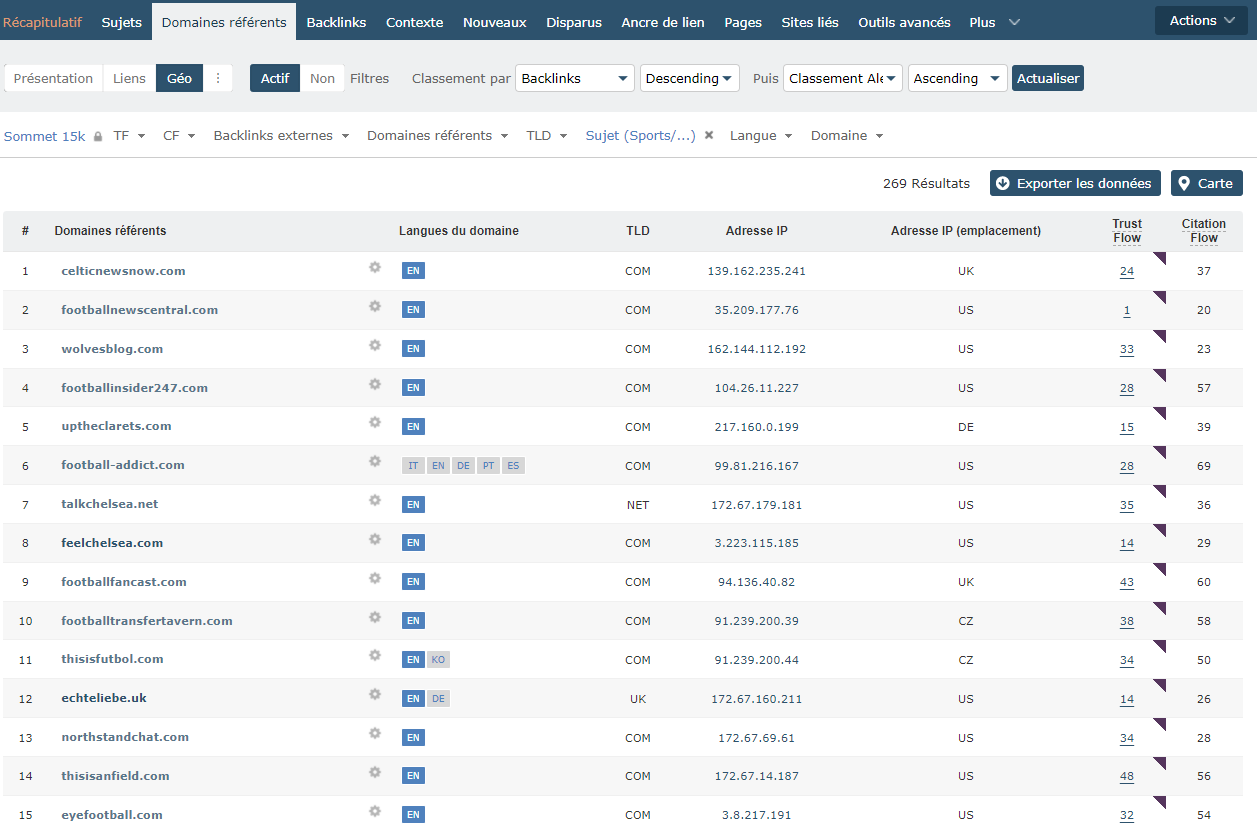
Task: Open the thisisanfield.com domain link
Action: 115,776
